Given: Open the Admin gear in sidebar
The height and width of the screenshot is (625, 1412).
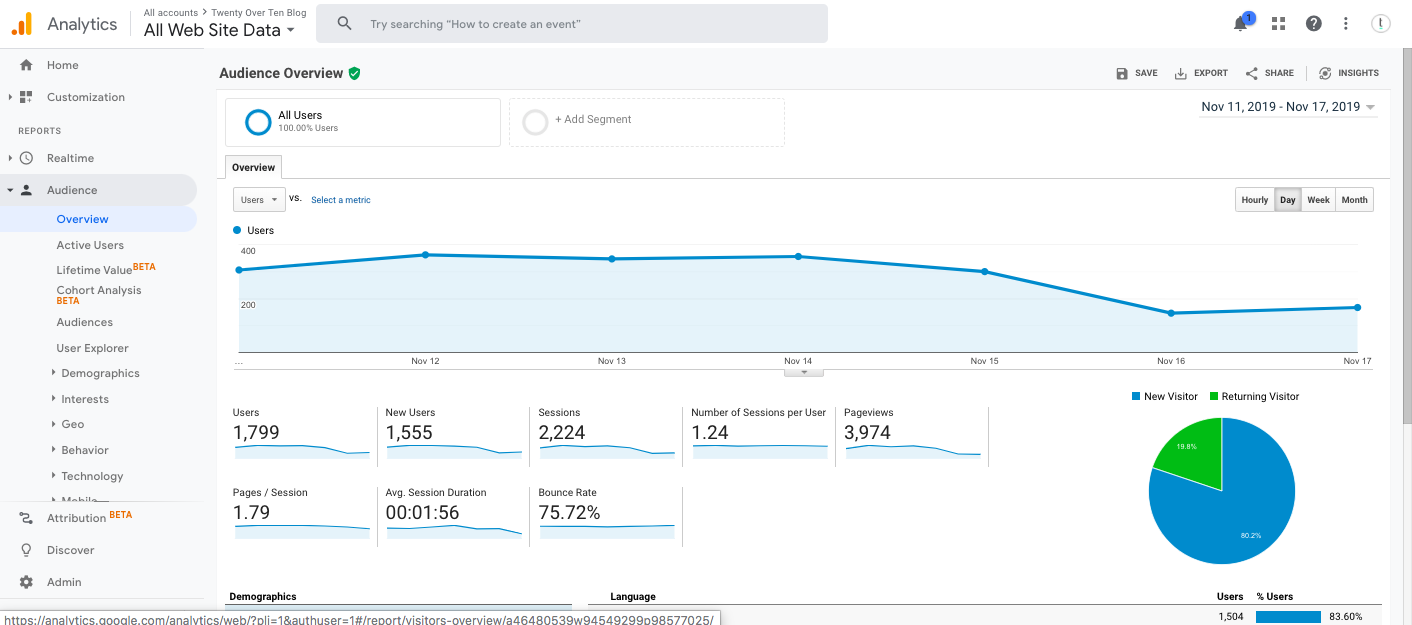Looking at the screenshot, I should tap(64, 581).
